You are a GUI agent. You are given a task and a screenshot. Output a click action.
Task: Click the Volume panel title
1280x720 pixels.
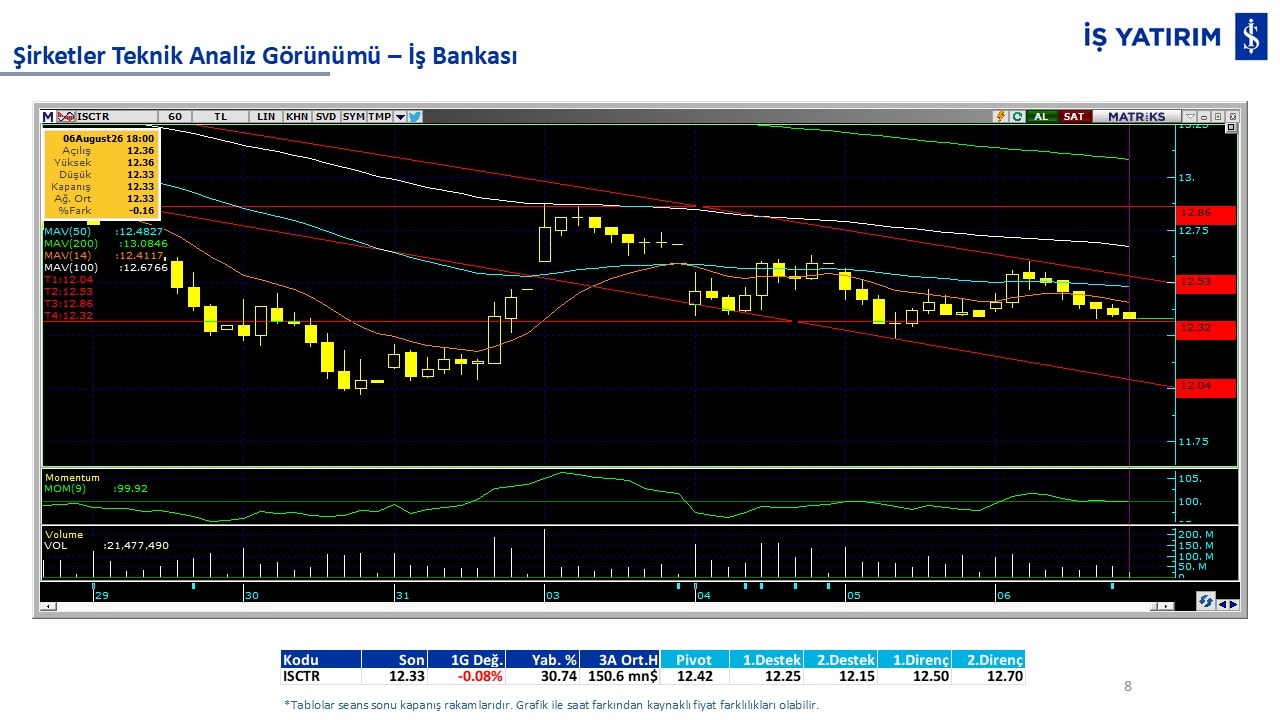coord(64,535)
